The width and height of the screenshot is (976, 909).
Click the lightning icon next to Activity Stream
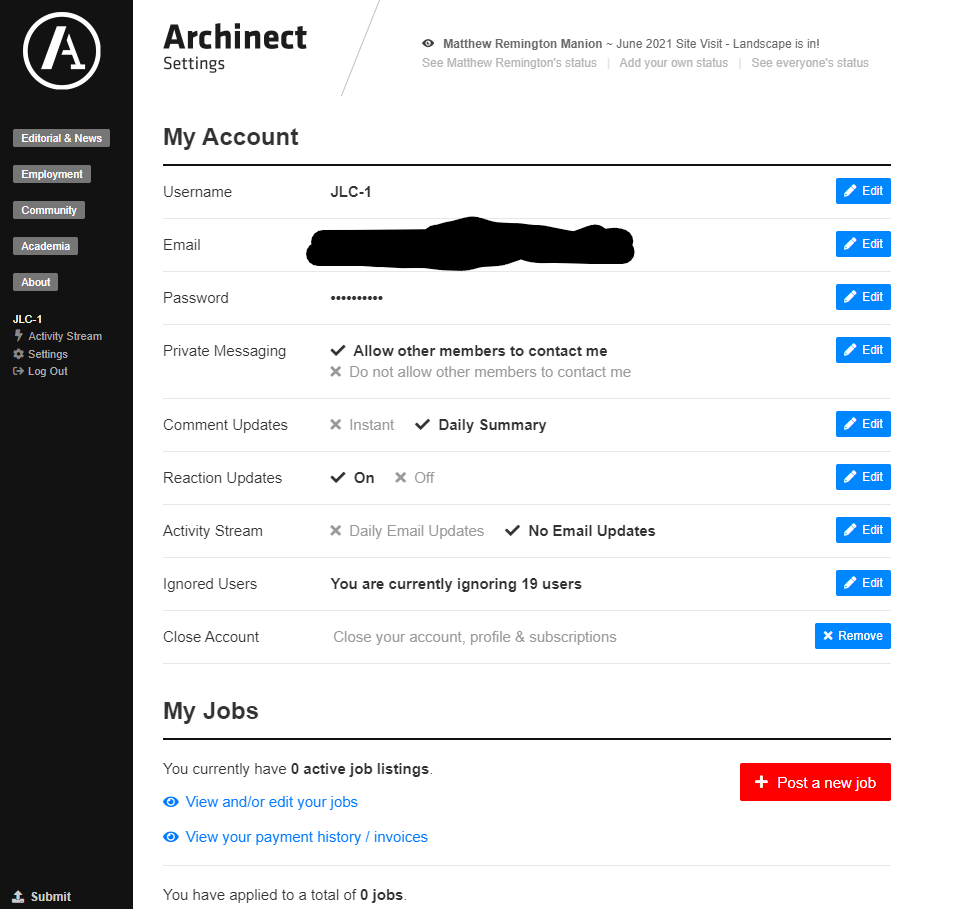[x=19, y=336]
